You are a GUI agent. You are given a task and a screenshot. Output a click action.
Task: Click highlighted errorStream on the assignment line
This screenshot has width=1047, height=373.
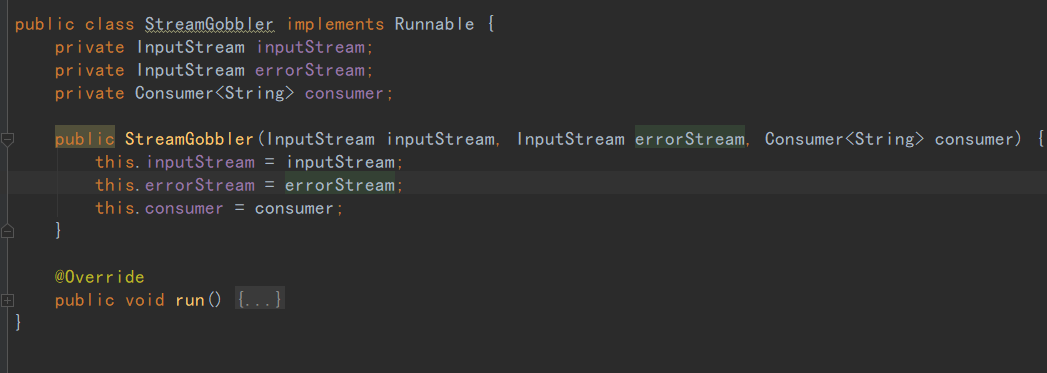[339, 185]
